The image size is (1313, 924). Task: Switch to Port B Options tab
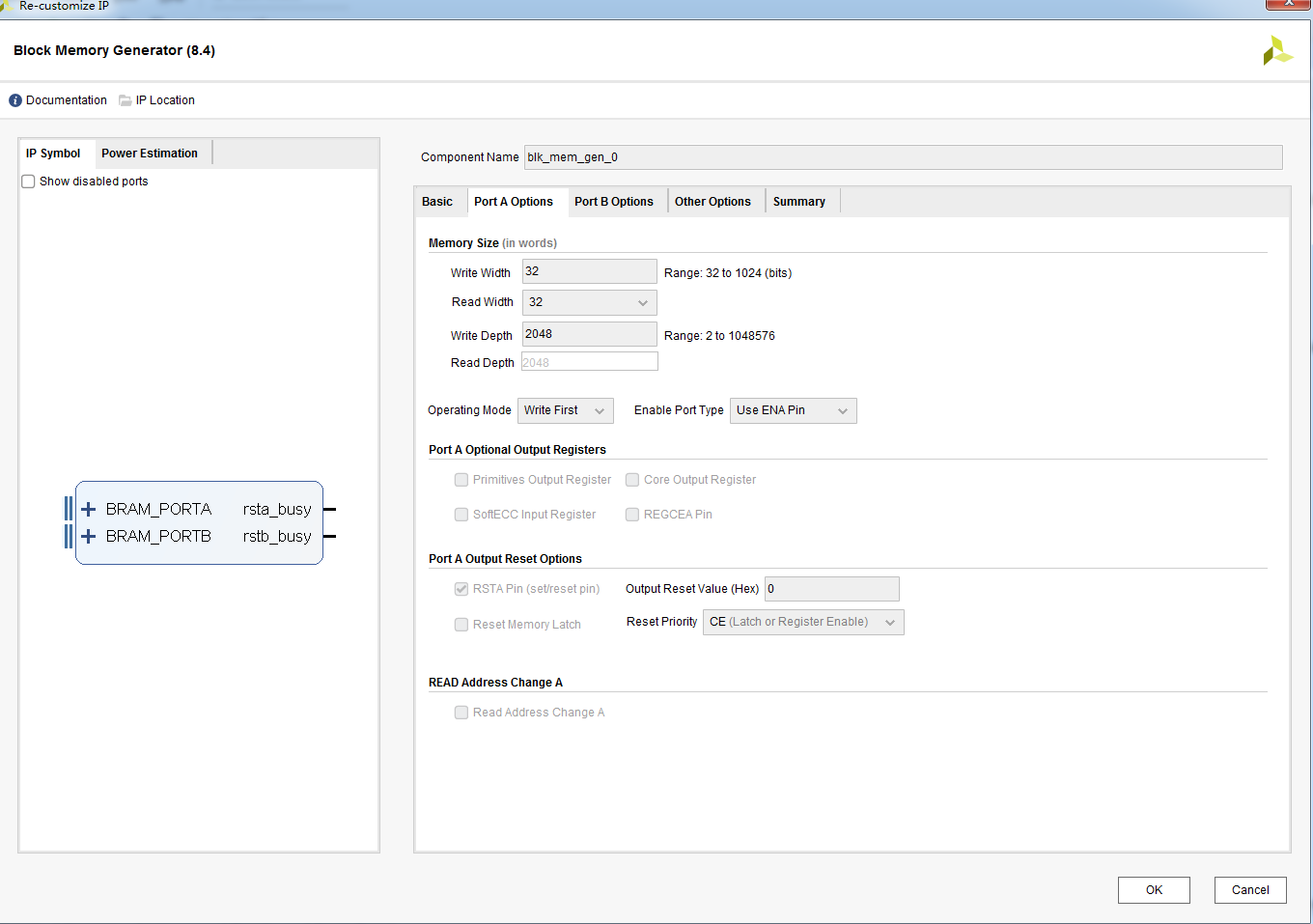614,202
